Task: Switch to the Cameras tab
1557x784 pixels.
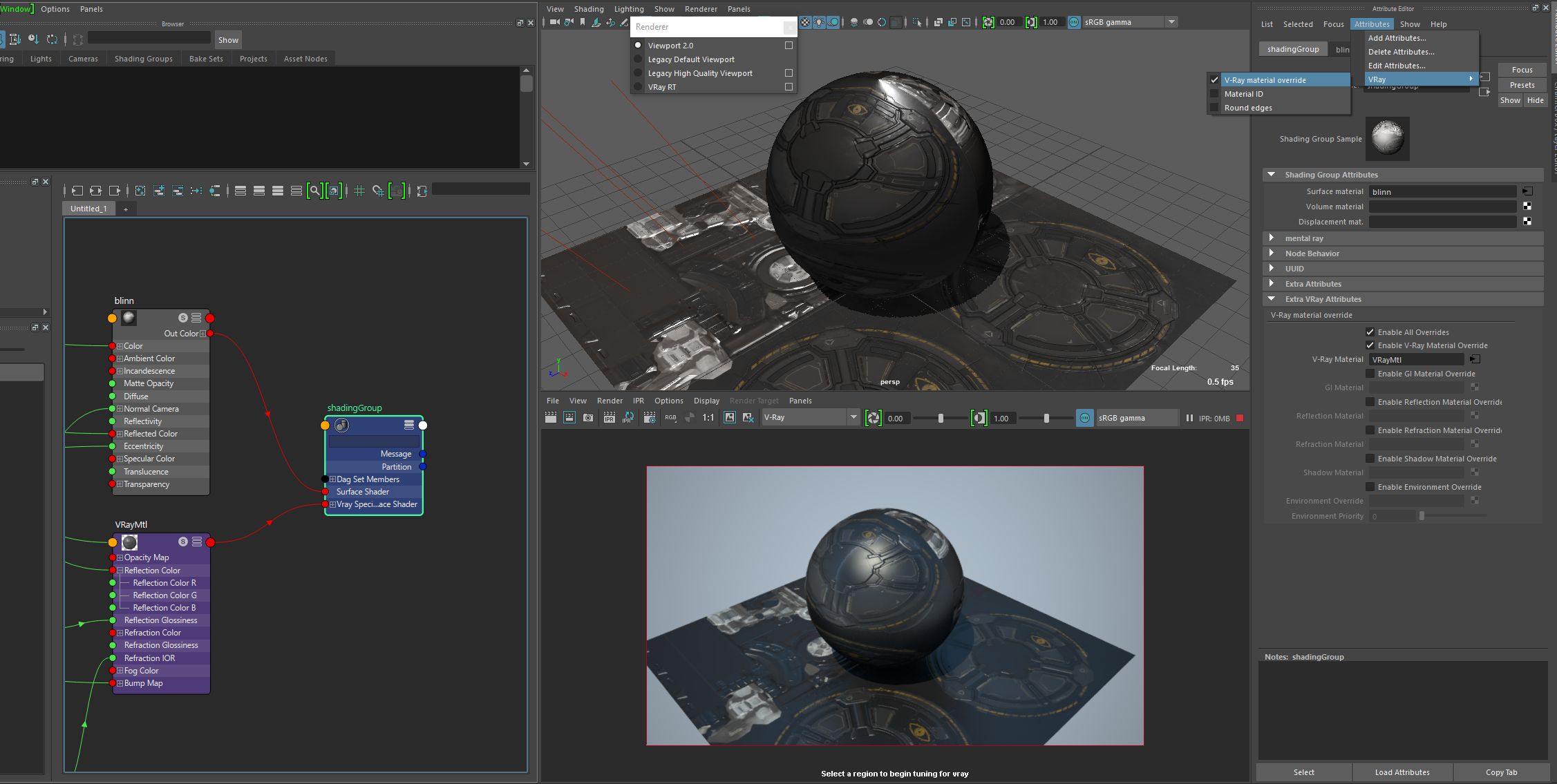Action: coord(83,59)
